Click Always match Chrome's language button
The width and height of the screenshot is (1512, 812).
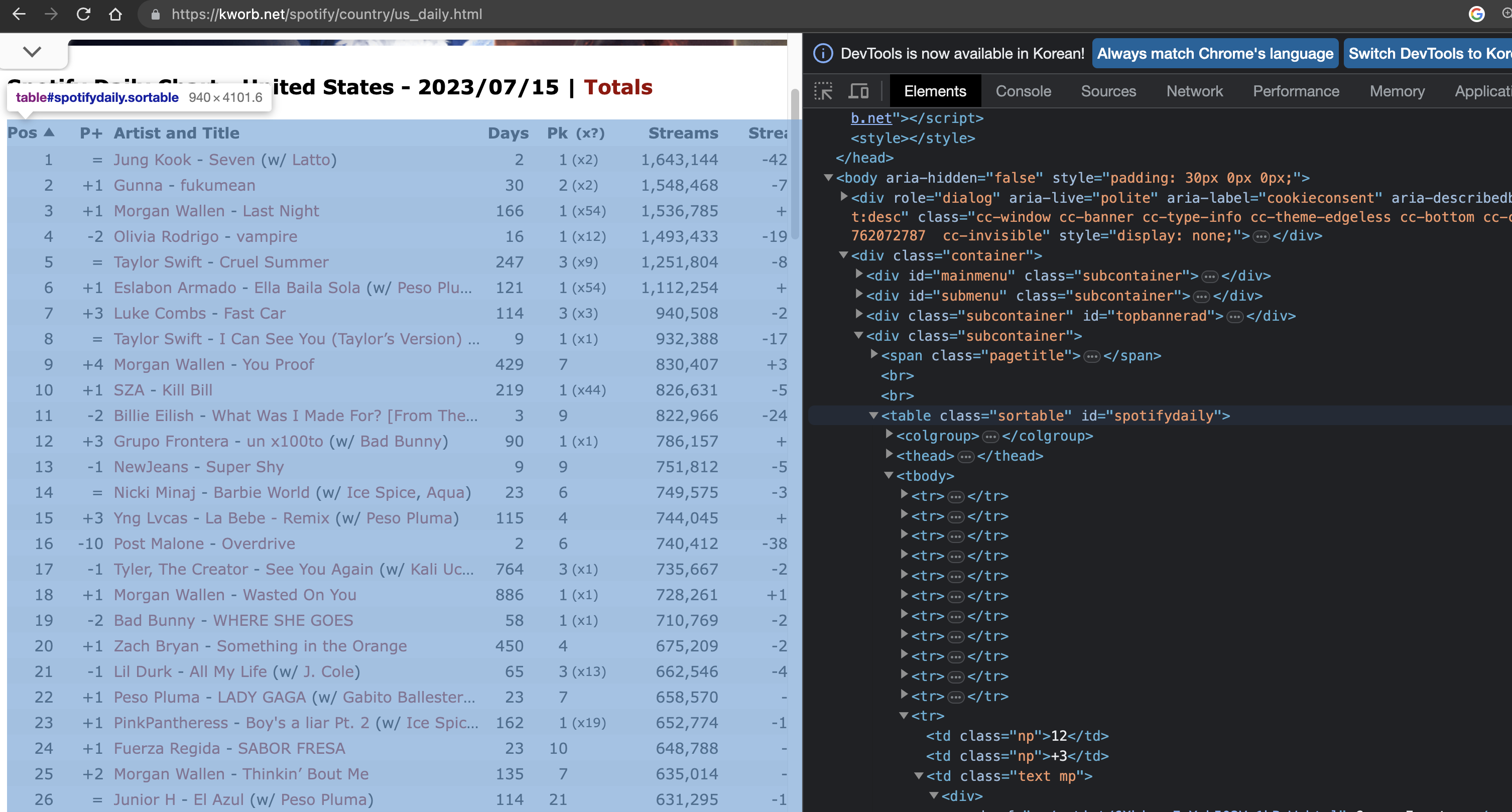point(1215,53)
